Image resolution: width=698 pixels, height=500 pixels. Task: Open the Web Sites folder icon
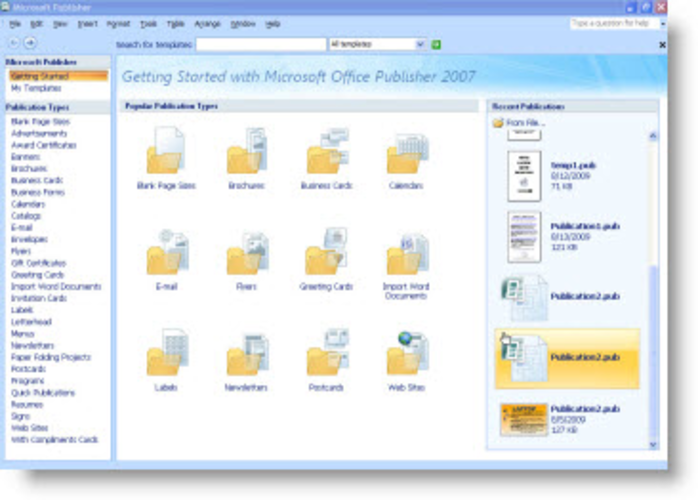[407, 353]
